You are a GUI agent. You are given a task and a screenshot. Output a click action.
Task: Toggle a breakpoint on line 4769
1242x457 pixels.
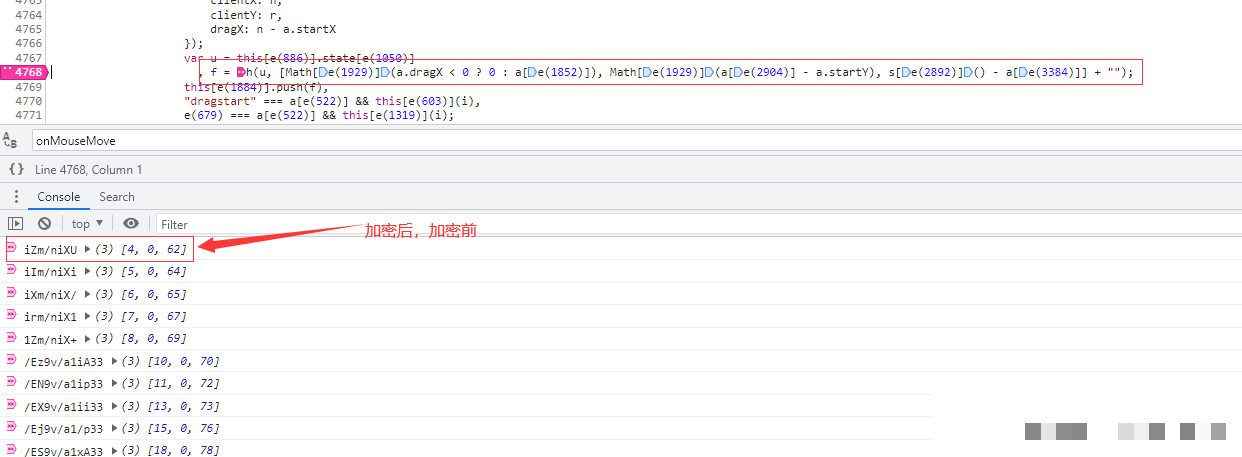pyautogui.click(x=28, y=87)
